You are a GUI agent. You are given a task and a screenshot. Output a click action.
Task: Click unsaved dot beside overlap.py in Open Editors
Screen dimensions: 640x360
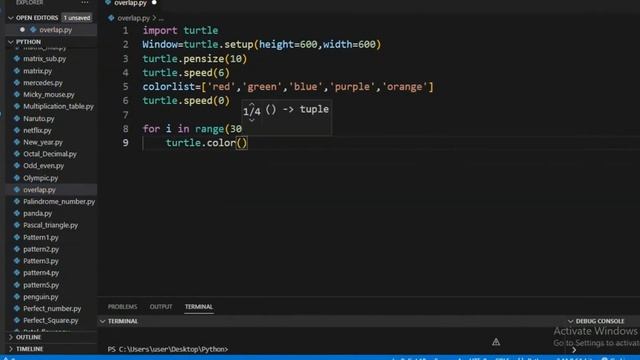(x=22, y=29)
